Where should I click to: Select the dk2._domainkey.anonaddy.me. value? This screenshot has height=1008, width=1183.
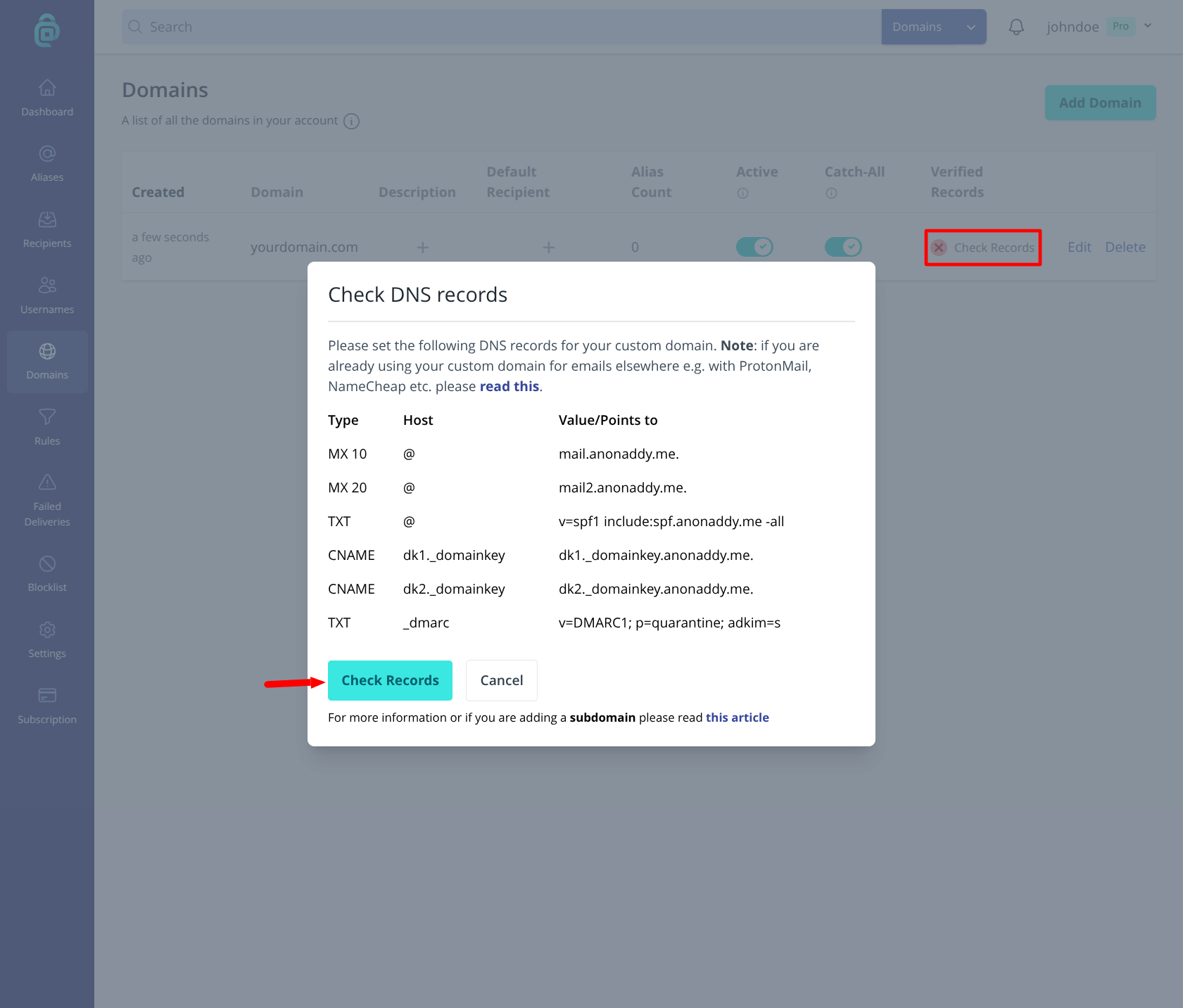point(656,589)
